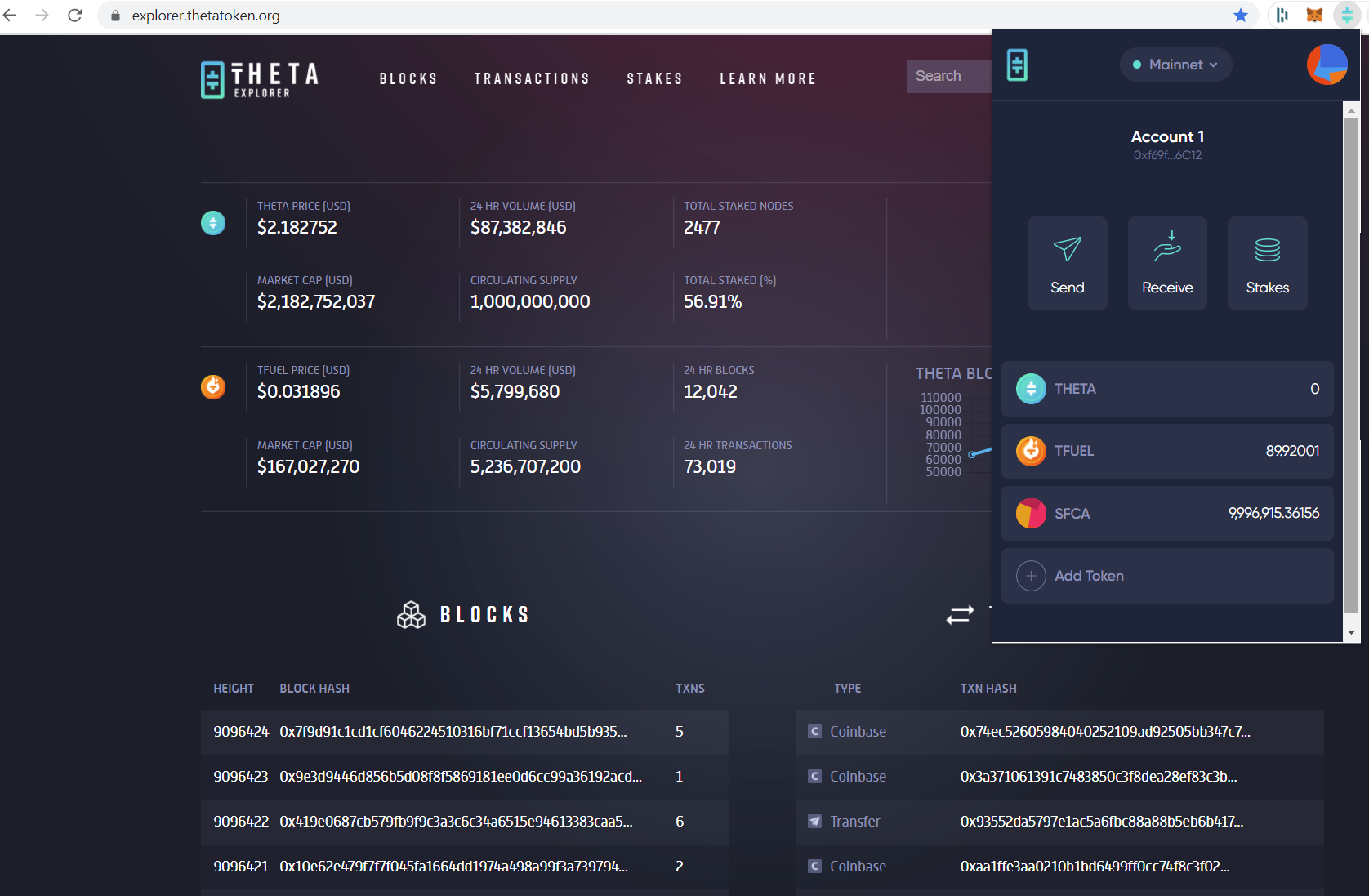Click TFUEL circulating supply 5,236,707,200
This screenshot has height=896, width=1369.
525,466
